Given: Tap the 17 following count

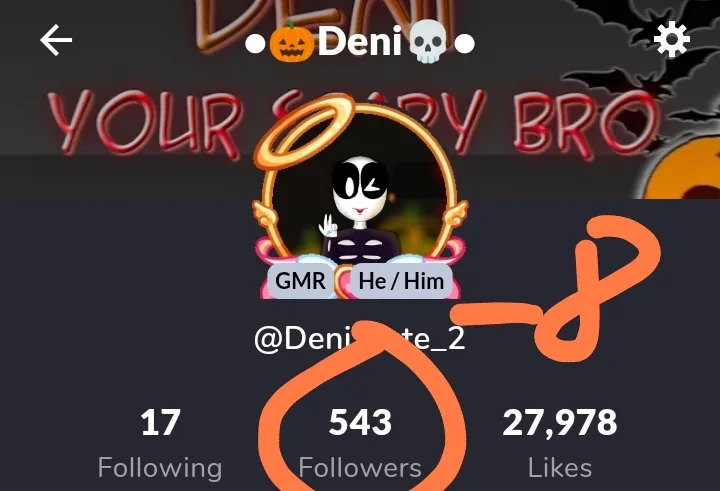Looking at the screenshot, I should coord(160,423).
